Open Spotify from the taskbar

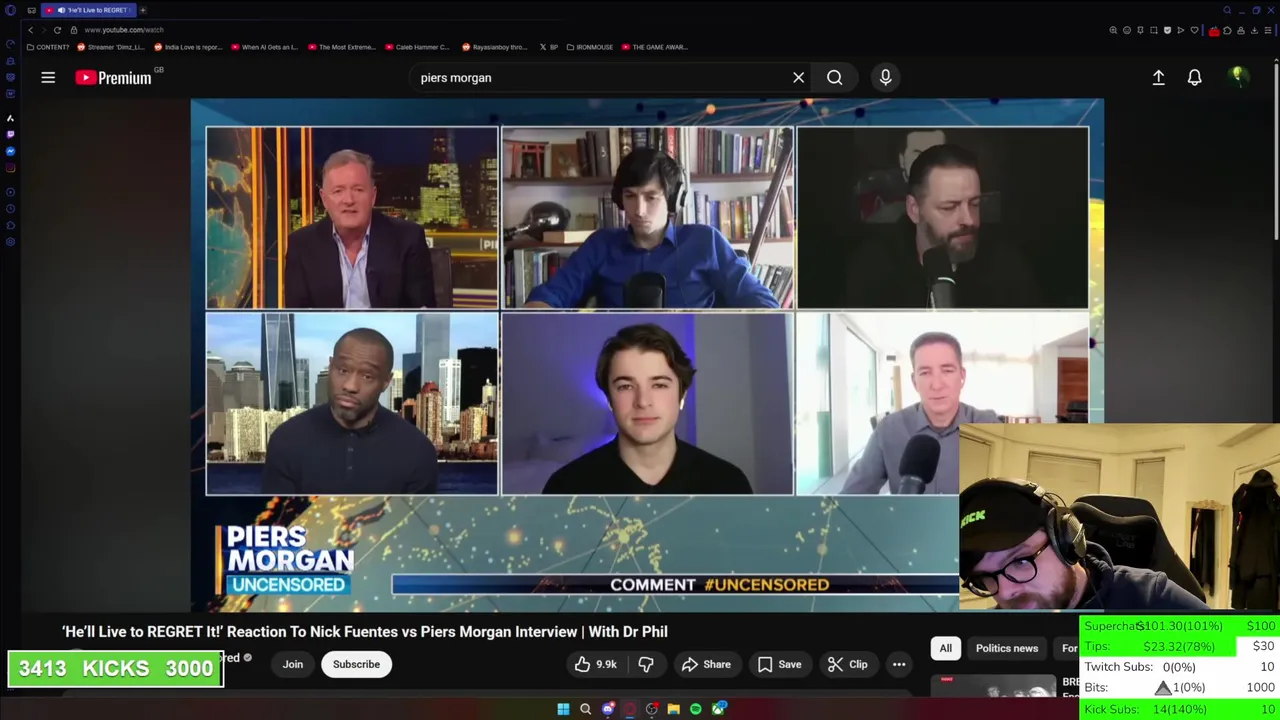tap(696, 709)
